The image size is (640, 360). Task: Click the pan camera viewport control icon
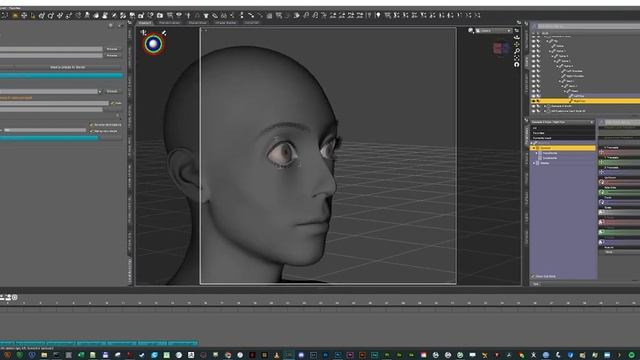click(517, 44)
